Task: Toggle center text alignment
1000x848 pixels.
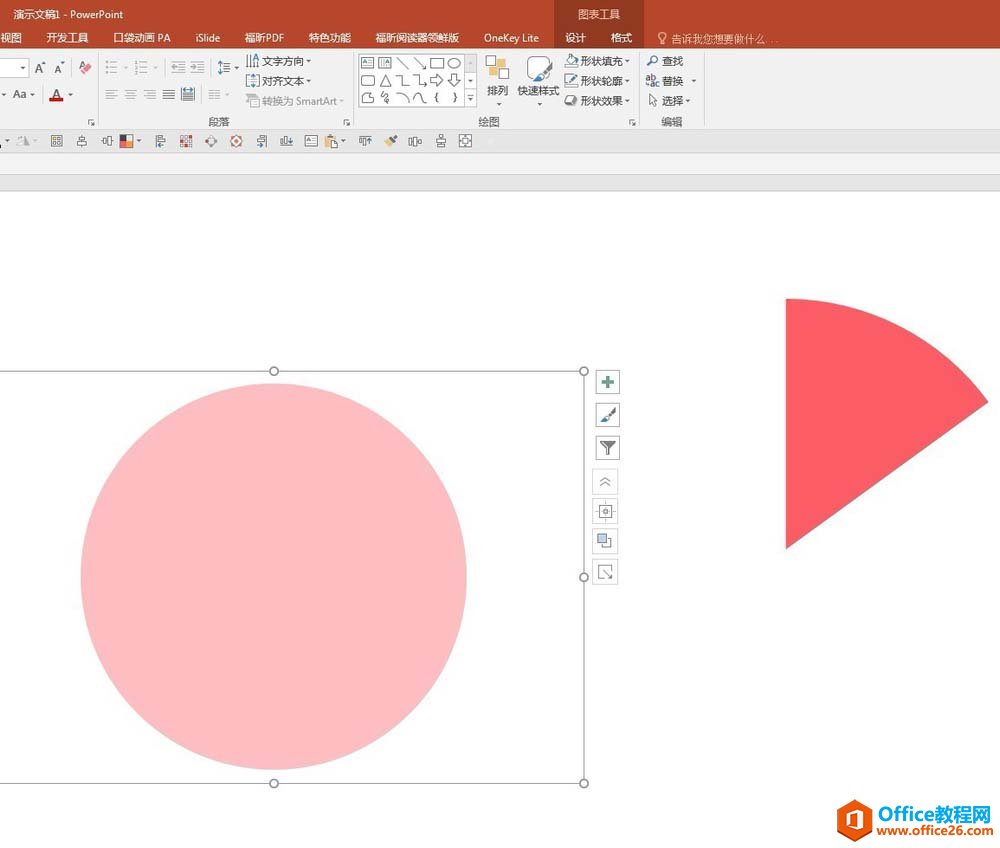Action: [x=130, y=95]
